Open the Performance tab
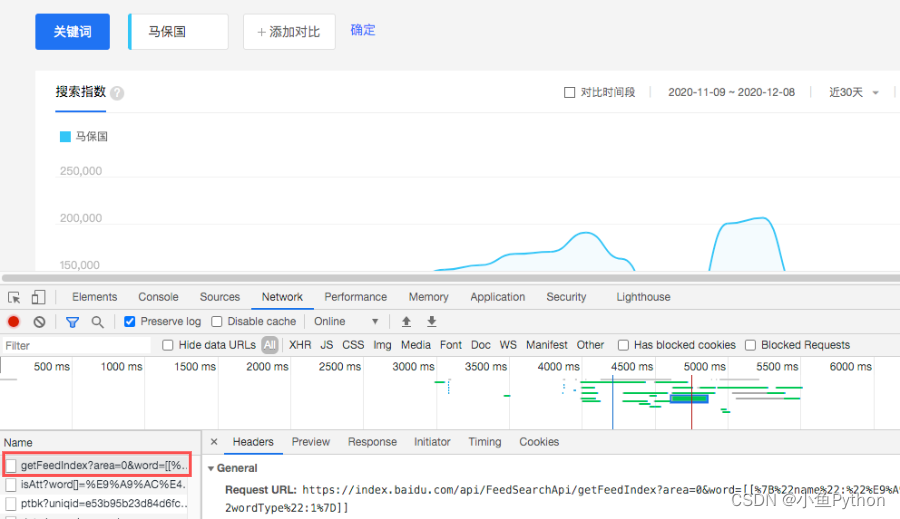This screenshot has height=519, width=900. click(x=355, y=297)
